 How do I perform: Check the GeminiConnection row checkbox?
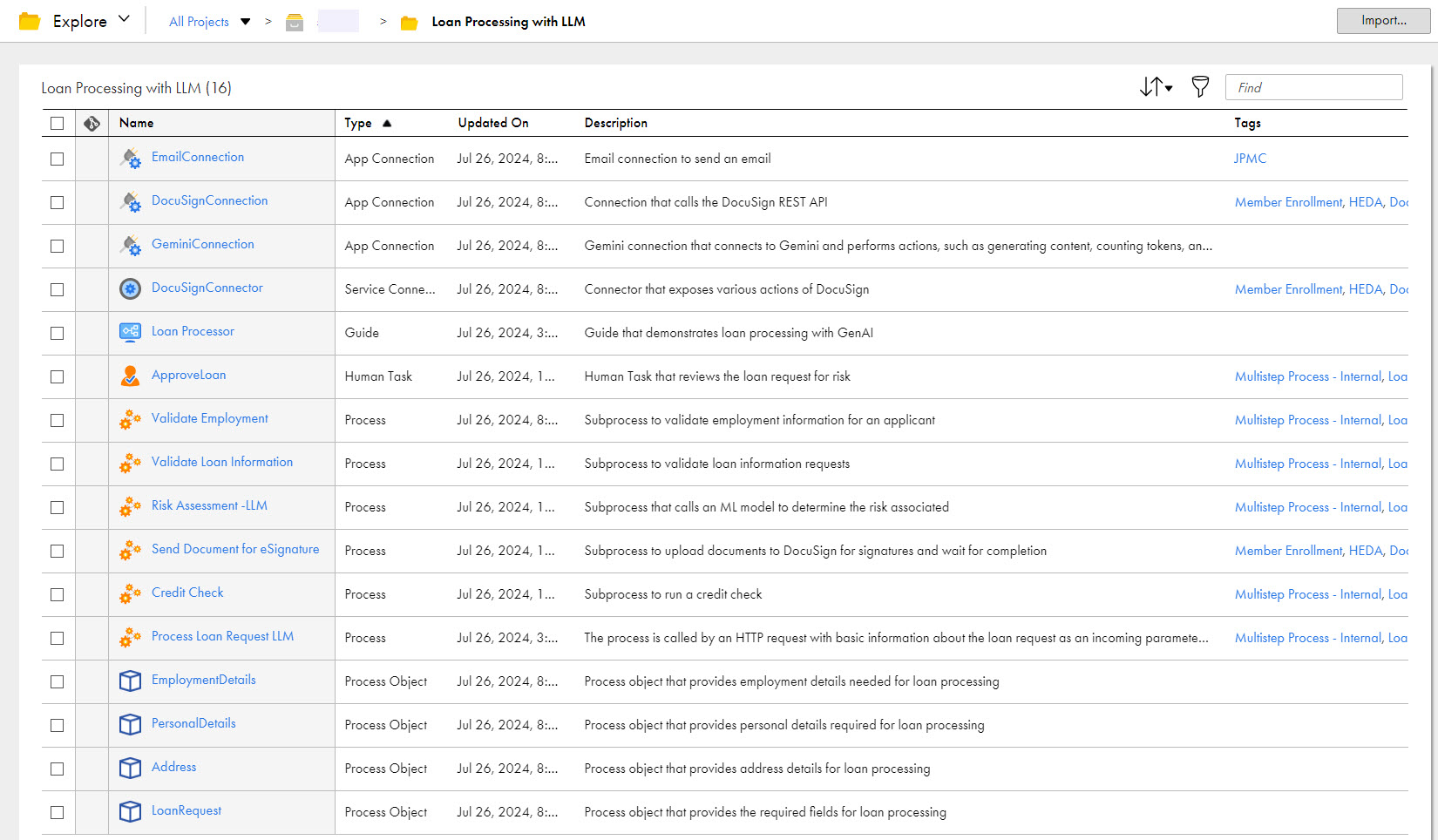tap(58, 247)
